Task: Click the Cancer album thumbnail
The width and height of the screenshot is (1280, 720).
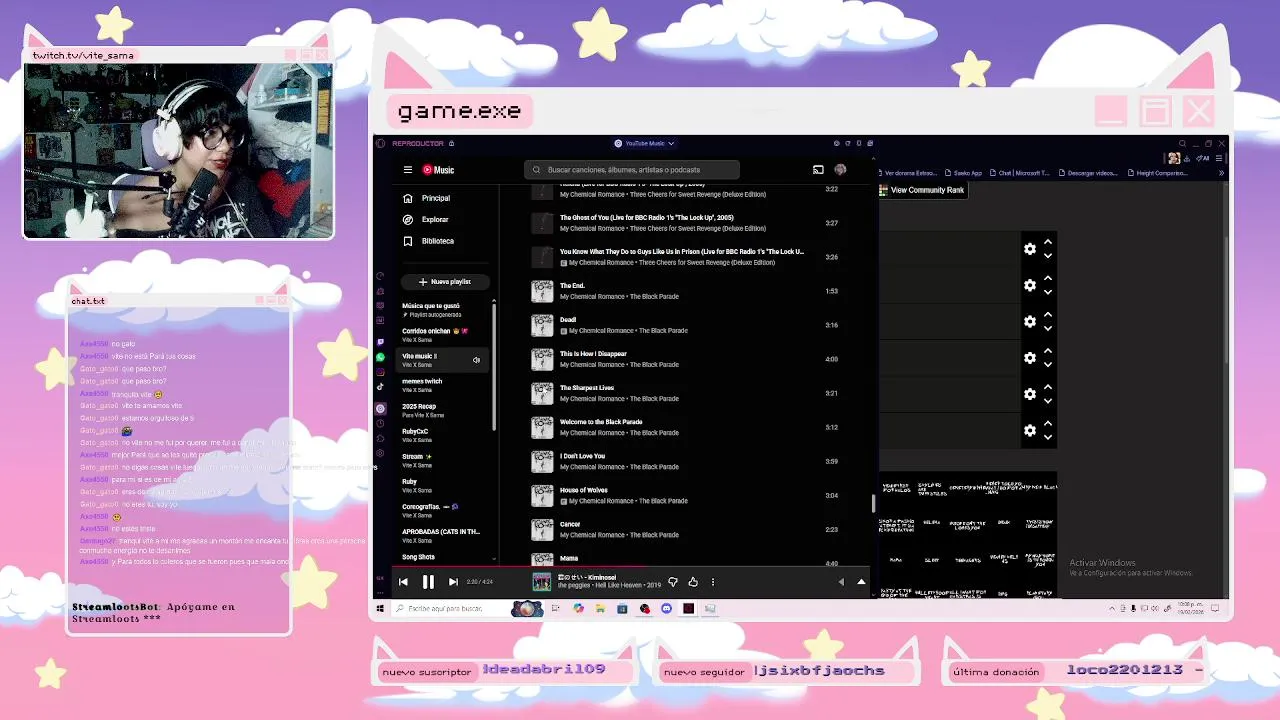Action: tap(542, 529)
